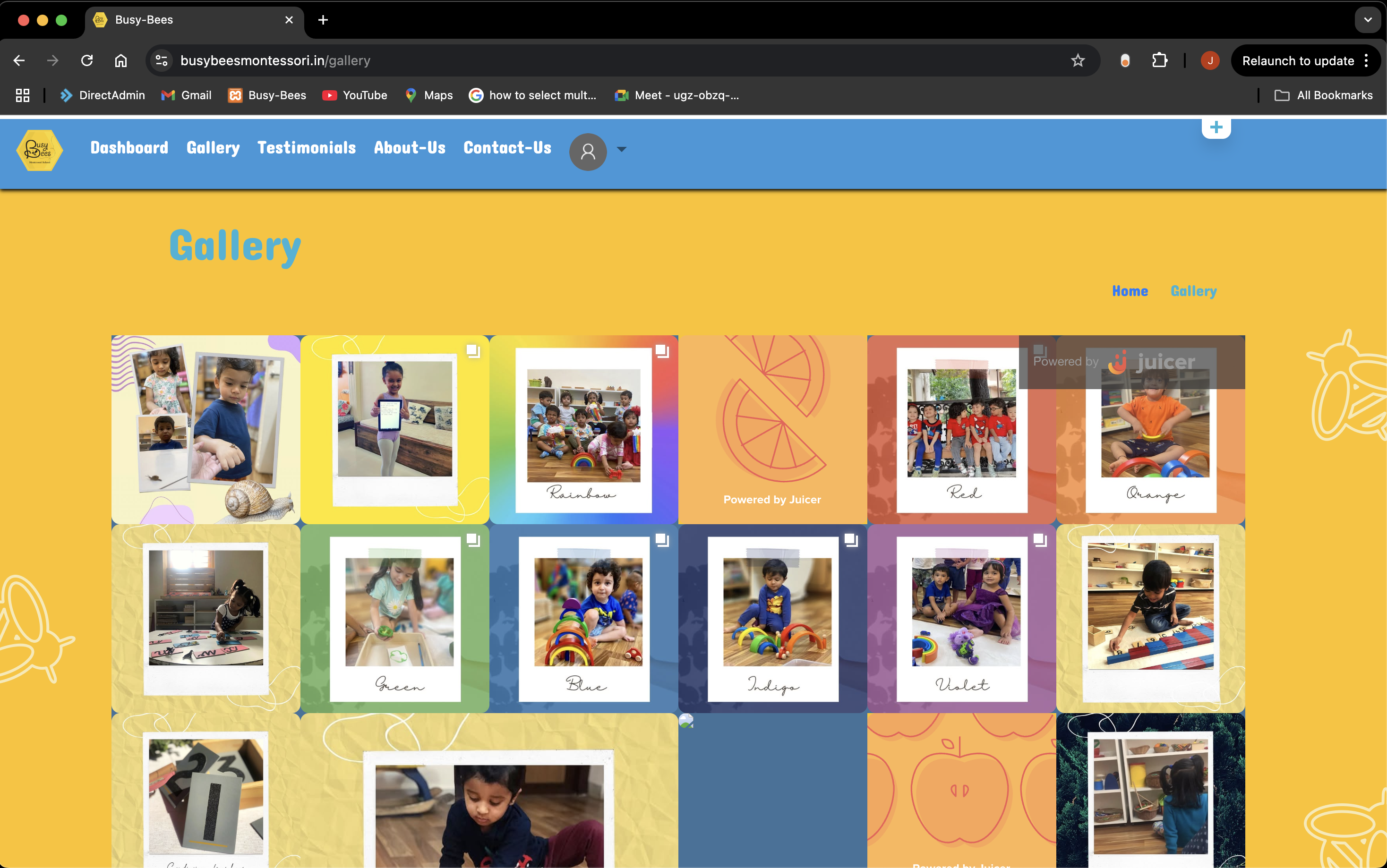Click the Gallery breadcrumb link

(1193, 291)
